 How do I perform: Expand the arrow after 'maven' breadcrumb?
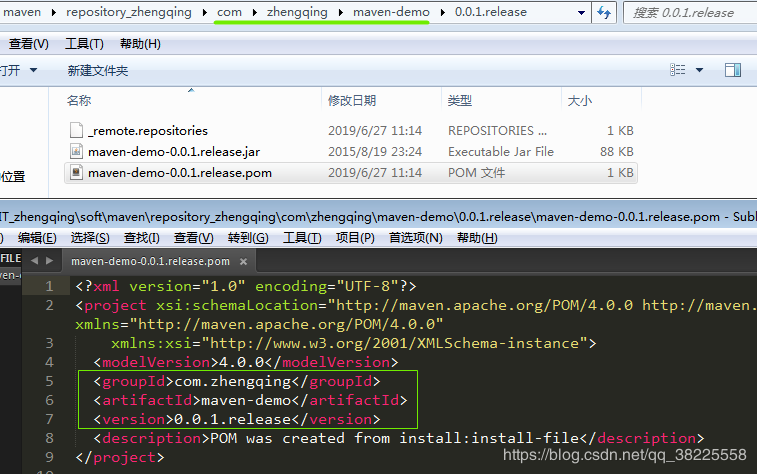point(54,13)
